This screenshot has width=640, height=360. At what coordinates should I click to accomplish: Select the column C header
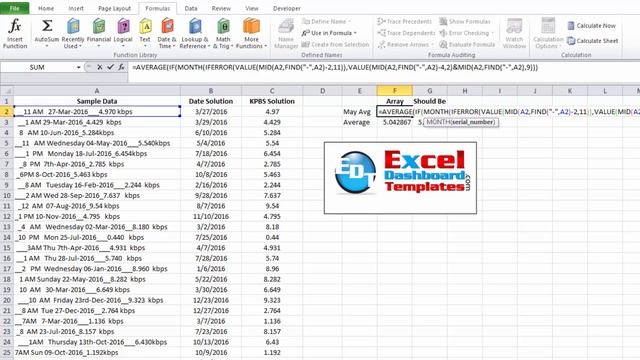tap(272, 91)
